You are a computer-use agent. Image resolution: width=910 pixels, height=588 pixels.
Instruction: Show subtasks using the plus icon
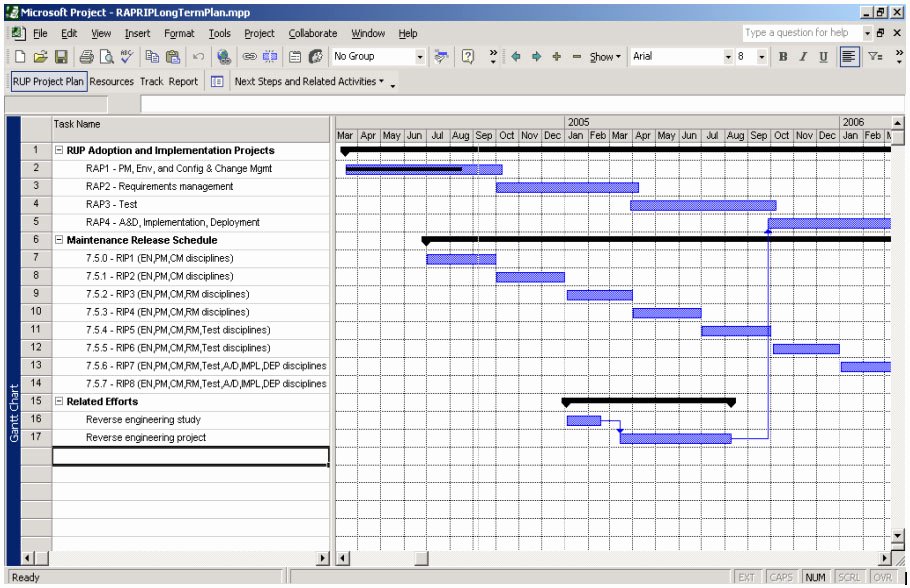(x=557, y=56)
